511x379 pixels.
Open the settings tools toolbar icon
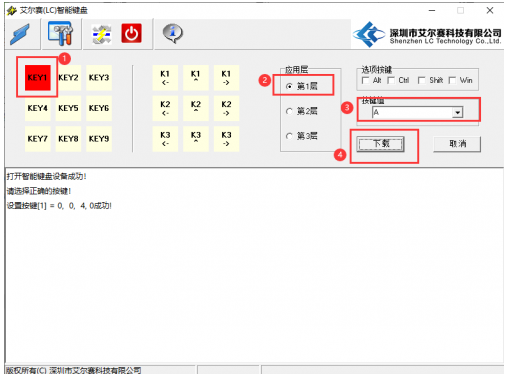click(61, 34)
